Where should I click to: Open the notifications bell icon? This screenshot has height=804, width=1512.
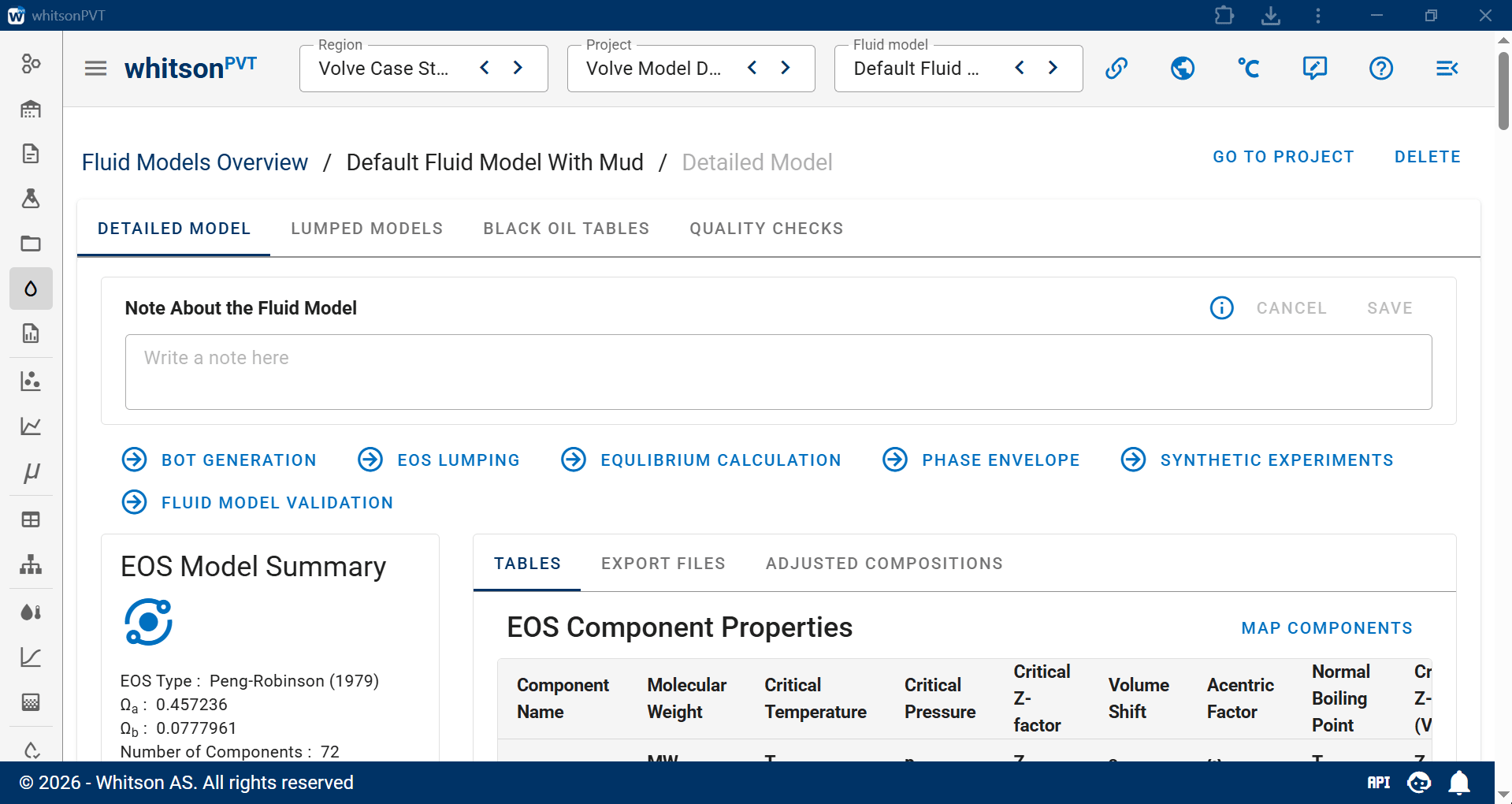[x=1460, y=783]
